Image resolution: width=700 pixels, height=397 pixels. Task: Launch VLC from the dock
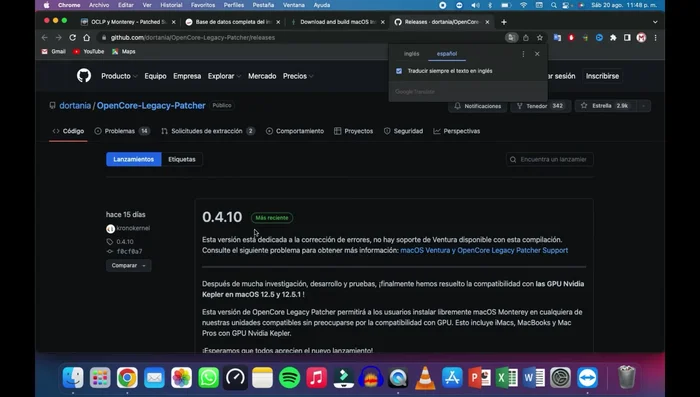click(425, 378)
